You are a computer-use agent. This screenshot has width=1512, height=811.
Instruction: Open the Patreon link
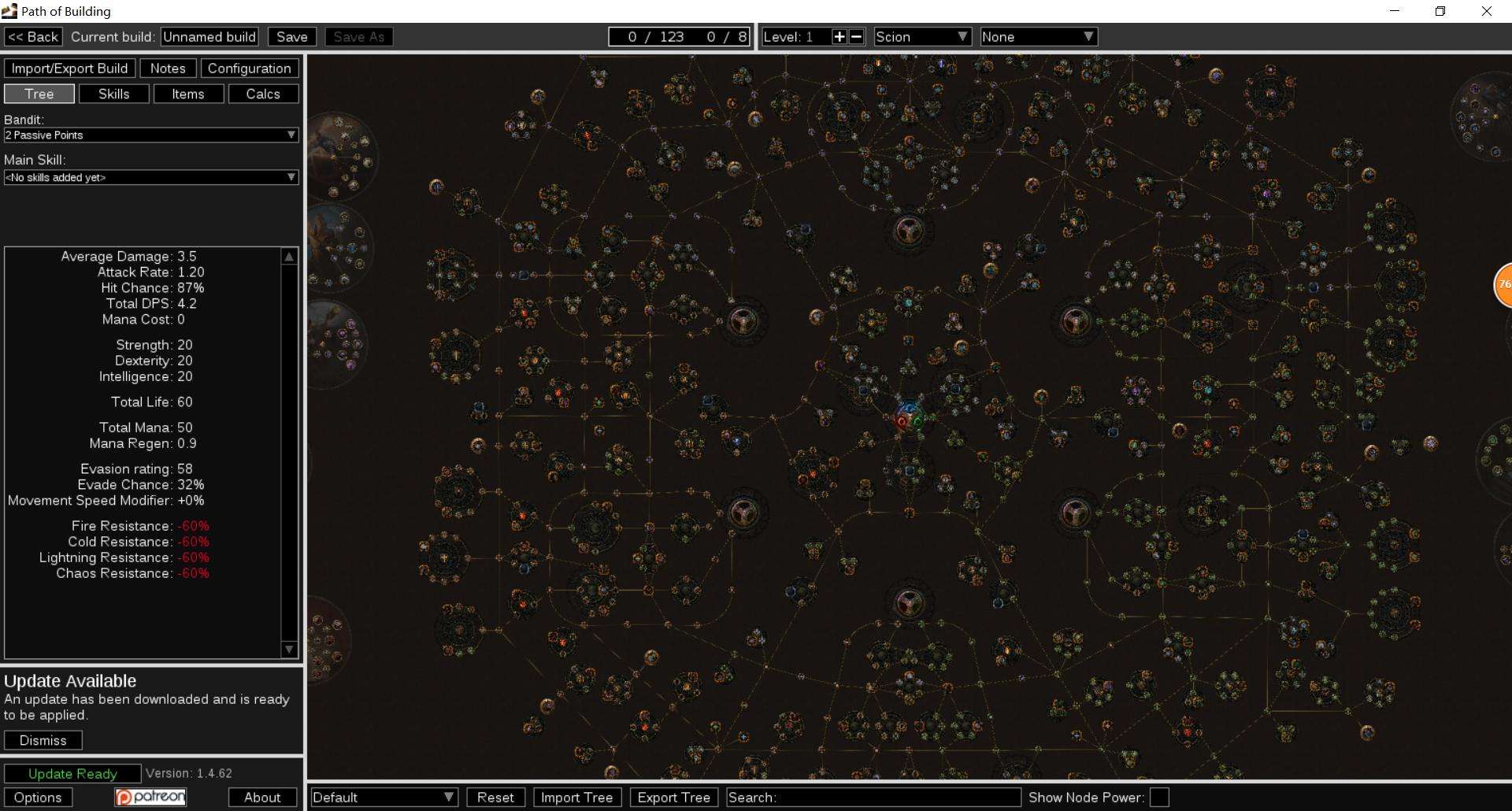[x=150, y=798]
